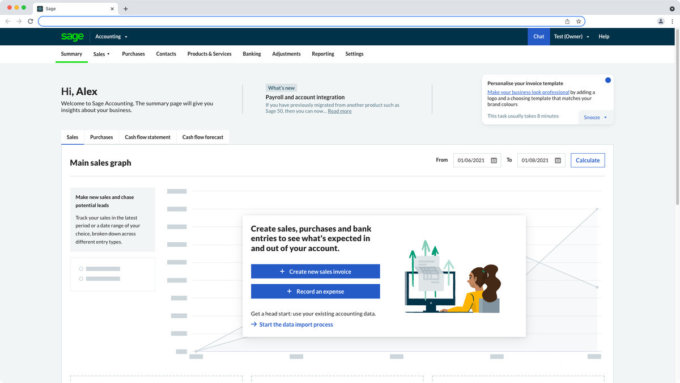Screen dimensions: 680x383
Task: Click 'Personalise your invoice template' title
Action: (x=525, y=83)
